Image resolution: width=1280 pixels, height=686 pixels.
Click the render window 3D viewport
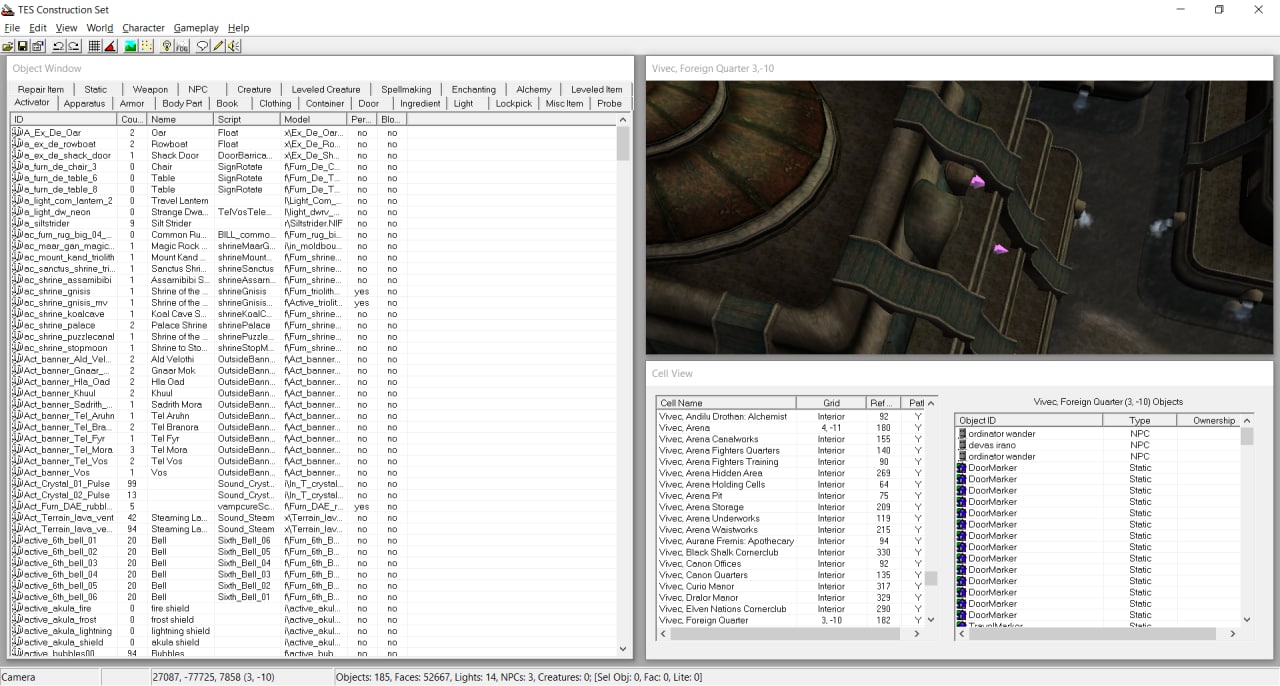click(959, 217)
